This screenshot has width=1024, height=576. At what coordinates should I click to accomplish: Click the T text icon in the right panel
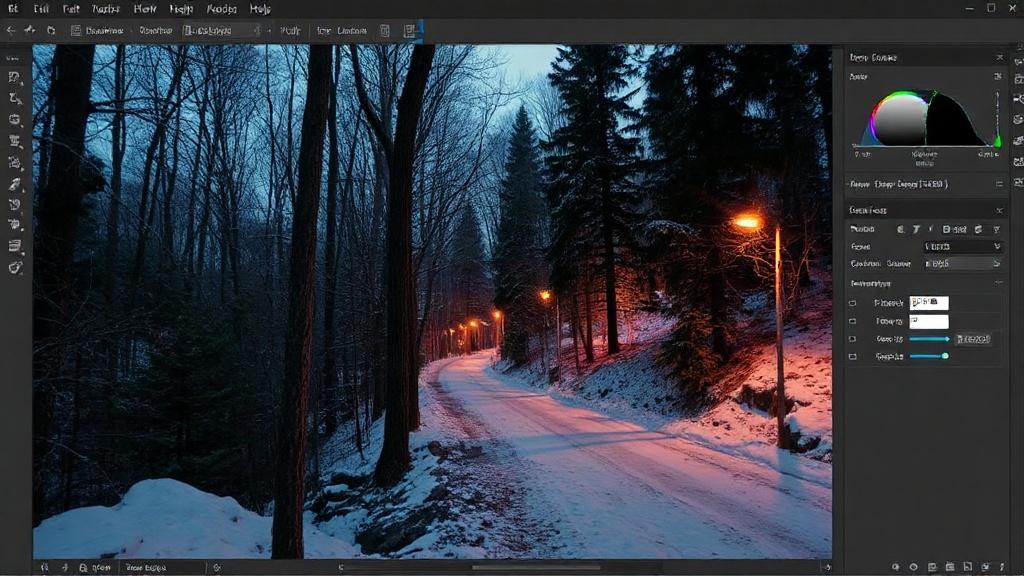coord(916,229)
